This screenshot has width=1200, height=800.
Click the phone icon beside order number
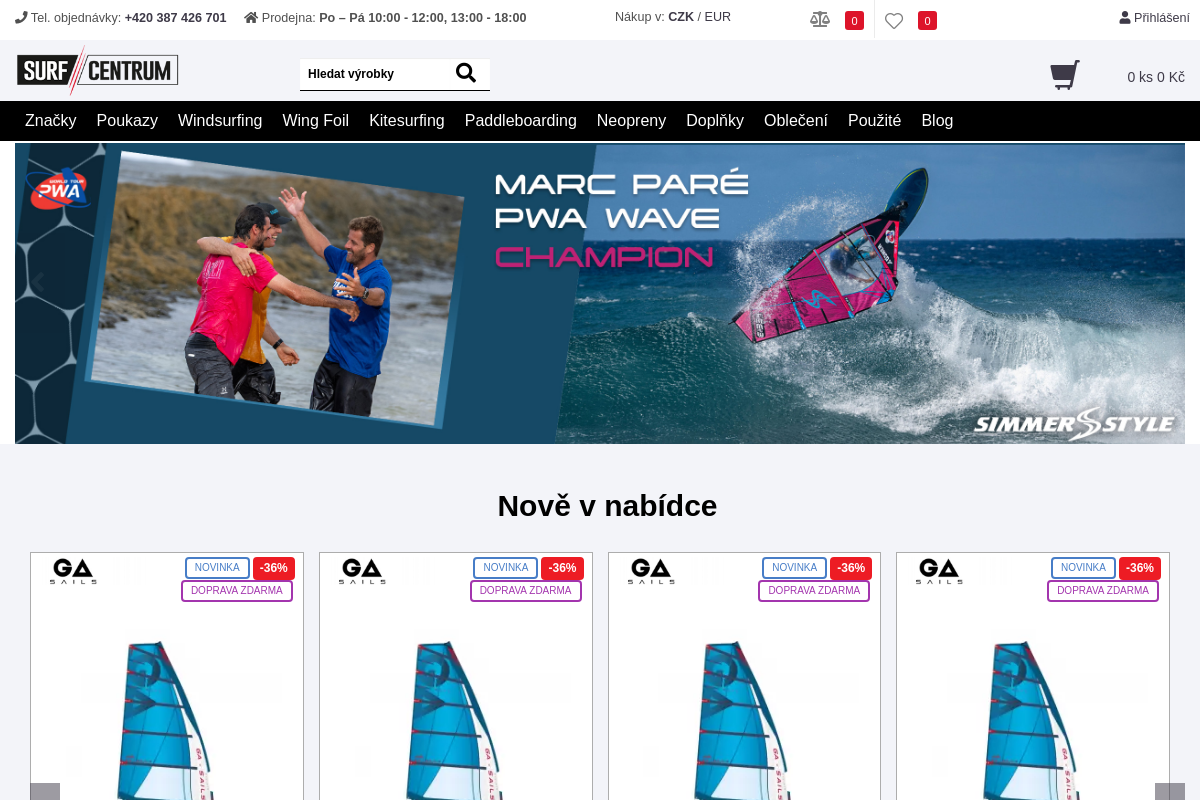point(21,17)
